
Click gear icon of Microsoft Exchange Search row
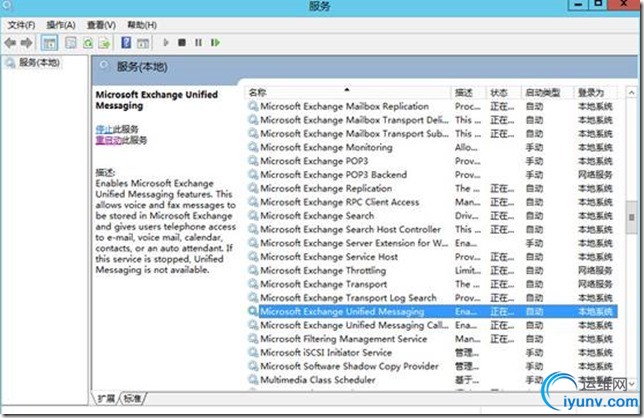(x=253, y=216)
